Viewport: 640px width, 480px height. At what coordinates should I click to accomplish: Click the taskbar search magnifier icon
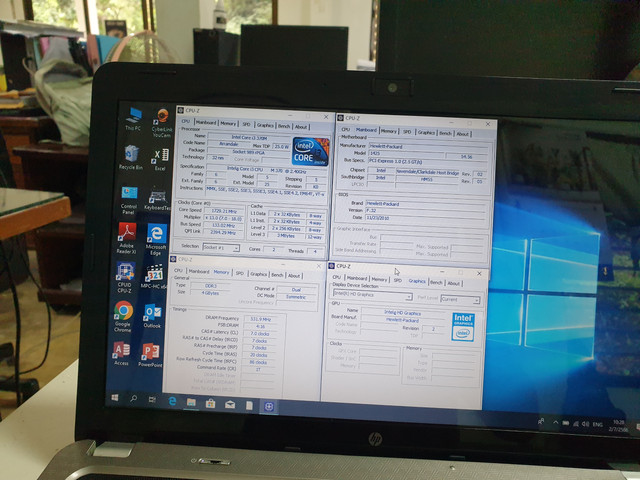133,398
